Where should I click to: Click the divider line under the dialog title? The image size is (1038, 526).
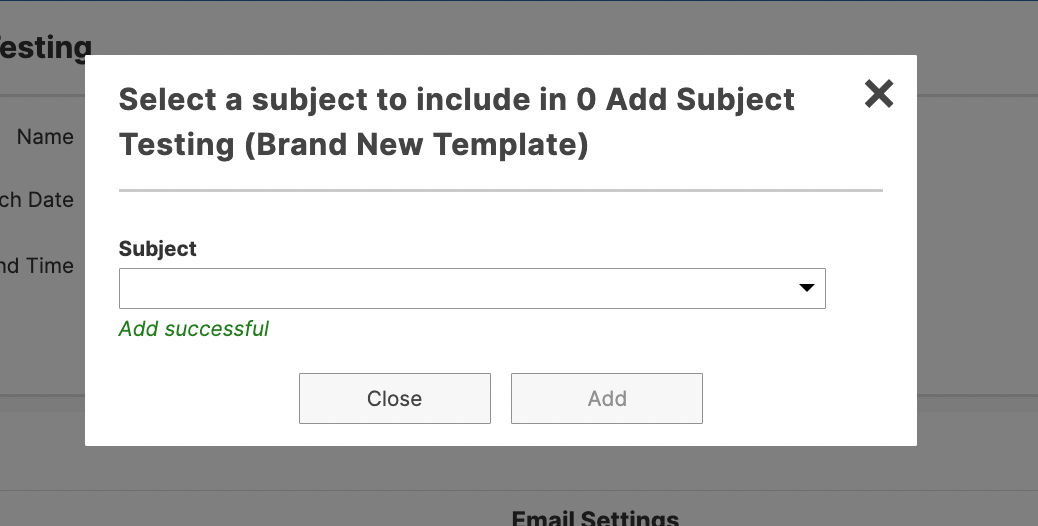[501, 191]
